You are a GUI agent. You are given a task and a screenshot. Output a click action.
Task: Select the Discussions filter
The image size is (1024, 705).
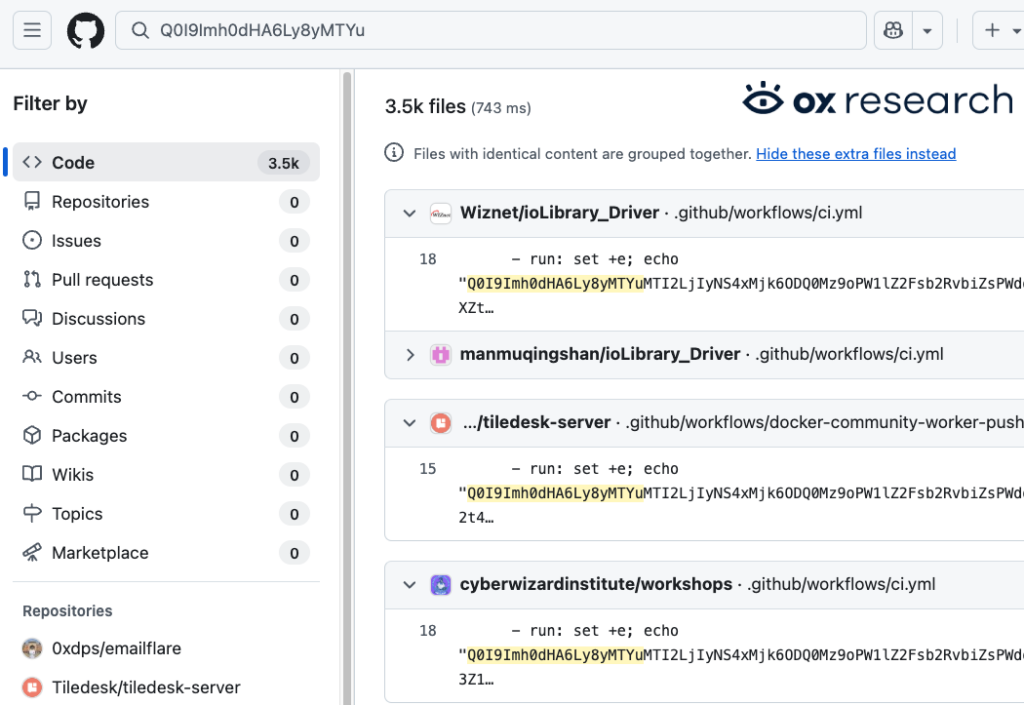167,319
